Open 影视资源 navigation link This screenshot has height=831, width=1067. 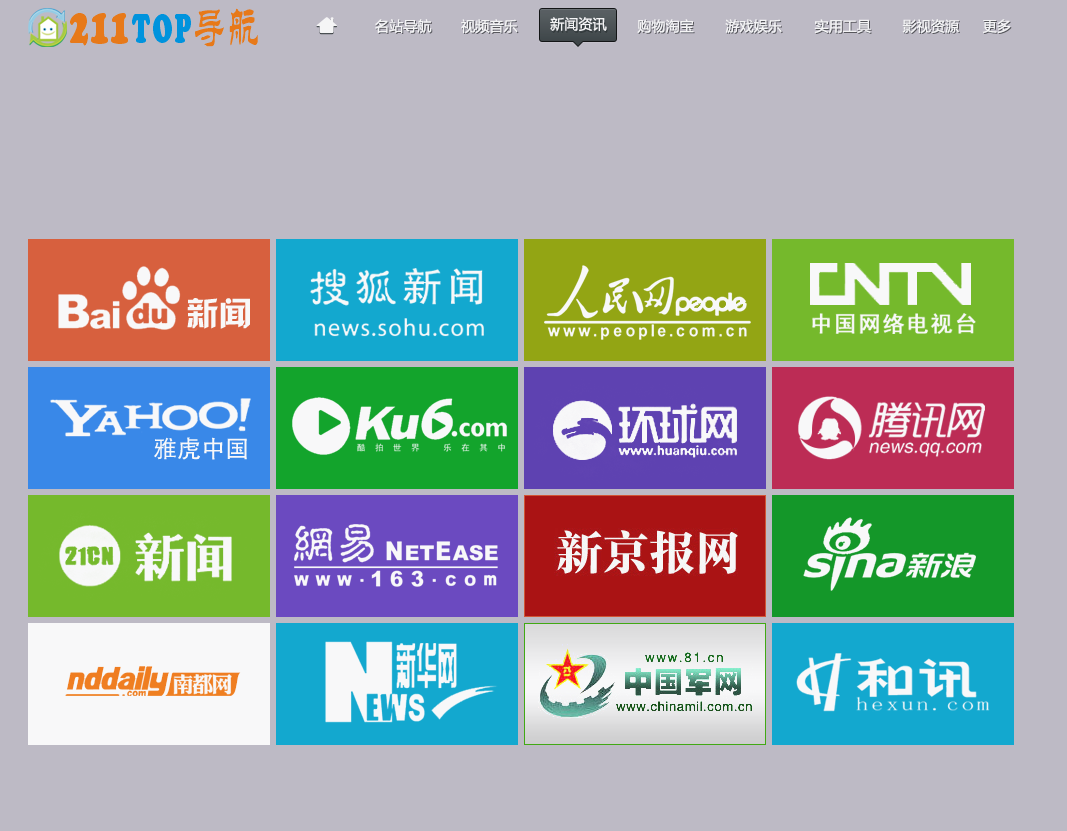click(930, 27)
